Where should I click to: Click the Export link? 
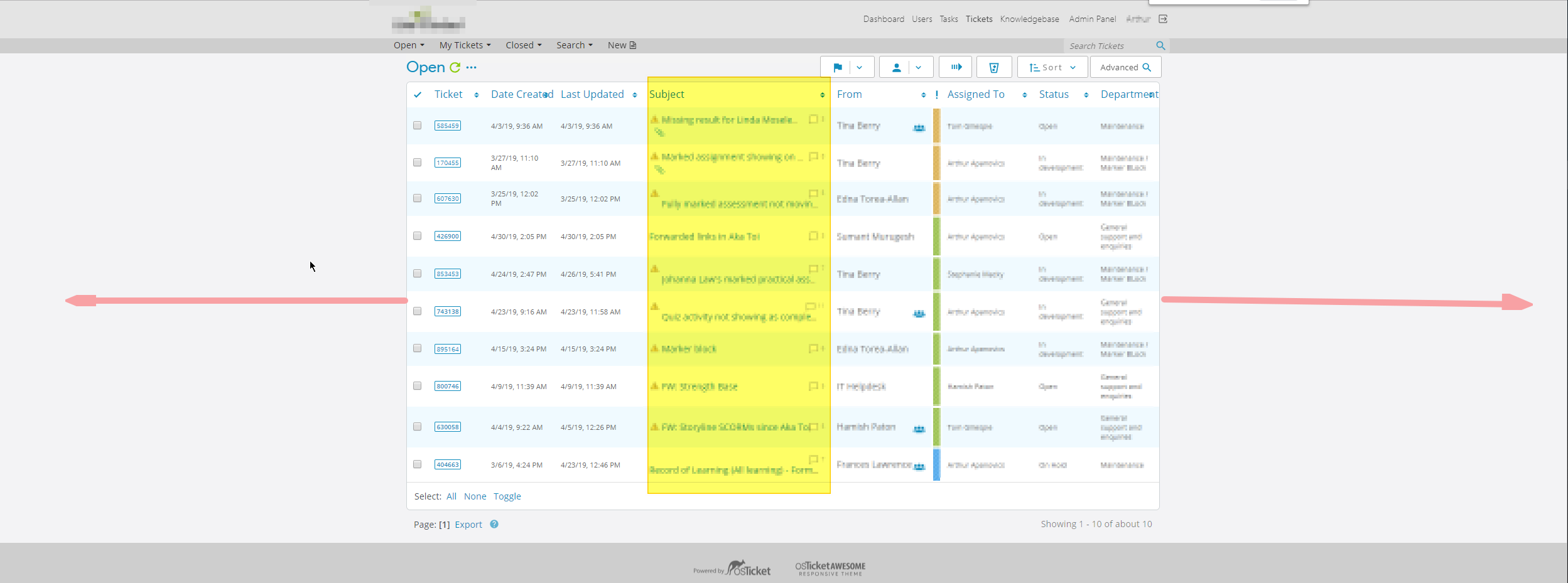click(x=468, y=525)
